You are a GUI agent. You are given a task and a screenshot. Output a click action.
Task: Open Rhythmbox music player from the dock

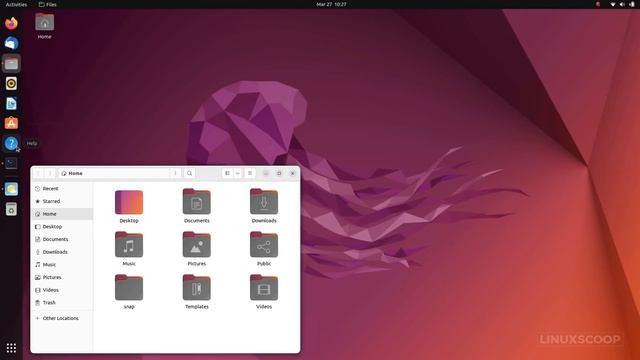pyautogui.click(x=11, y=83)
